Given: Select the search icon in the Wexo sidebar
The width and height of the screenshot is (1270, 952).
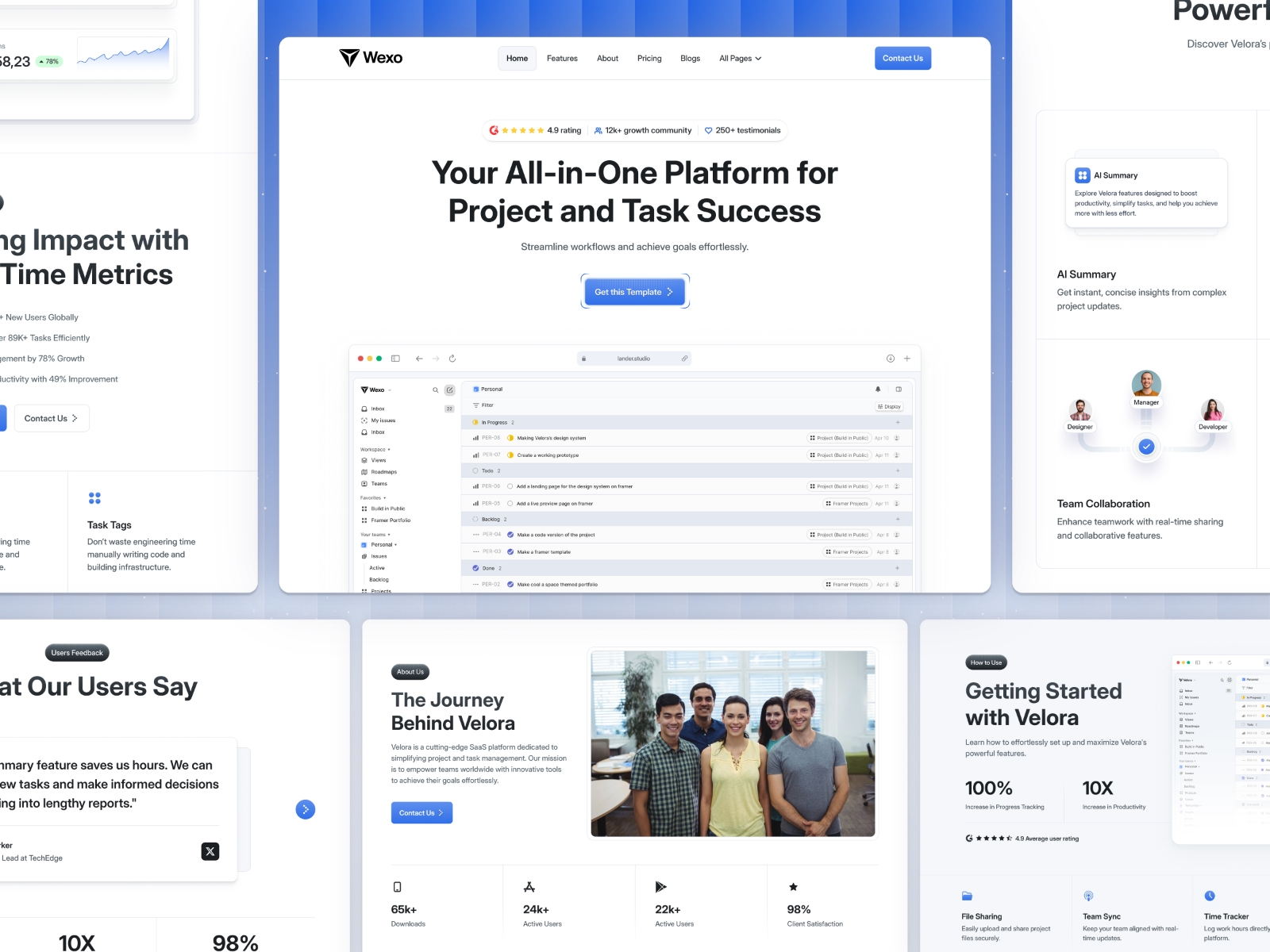Looking at the screenshot, I should pos(436,390).
